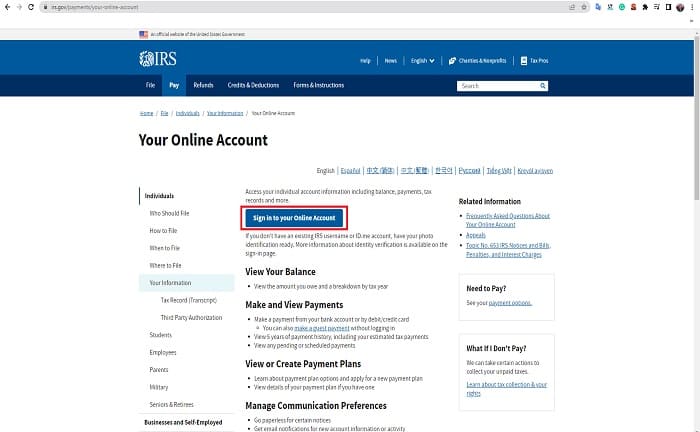Switch page language to Tiếng Việt
The image size is (700, 432).
(x=499, y=171)
